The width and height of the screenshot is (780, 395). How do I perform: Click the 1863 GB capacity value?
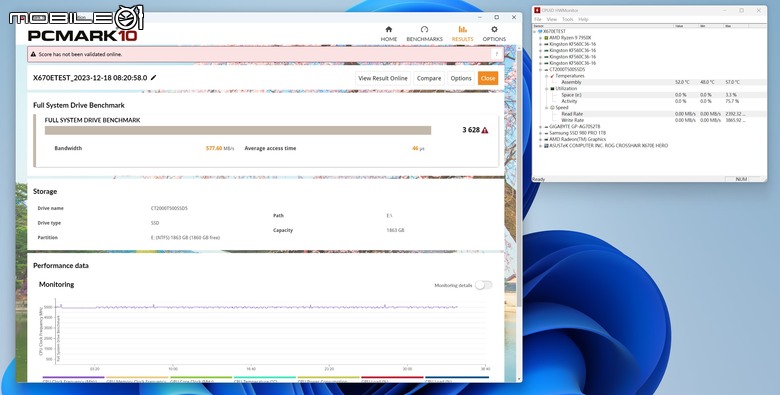point(395,230)
